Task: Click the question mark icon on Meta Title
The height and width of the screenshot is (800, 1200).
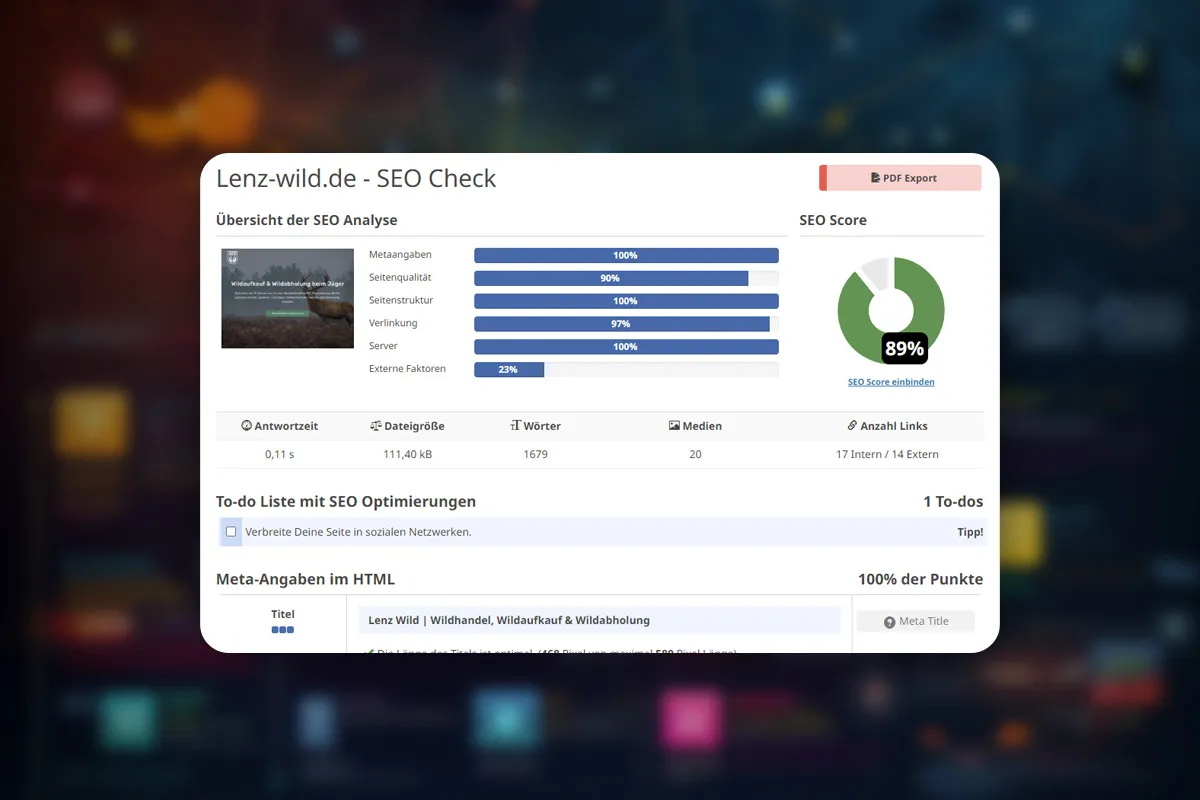Action: 889,622
